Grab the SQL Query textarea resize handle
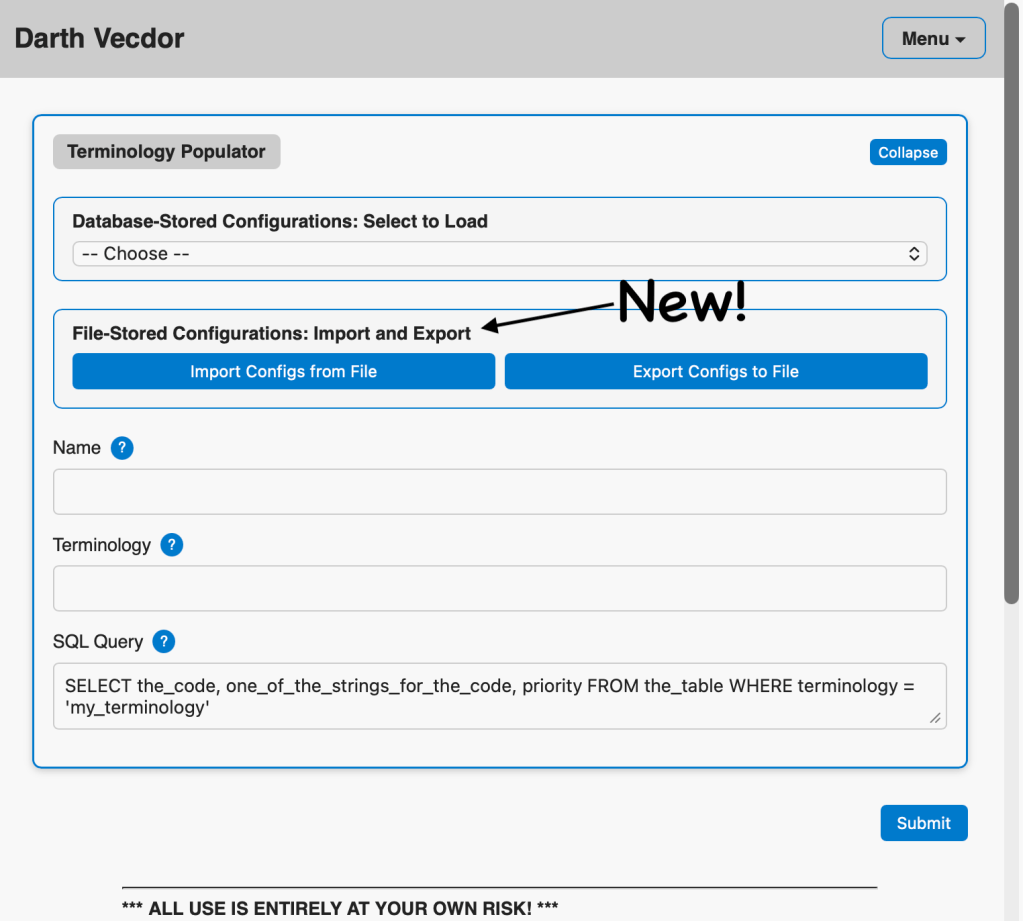 click(x=935, y=718)
